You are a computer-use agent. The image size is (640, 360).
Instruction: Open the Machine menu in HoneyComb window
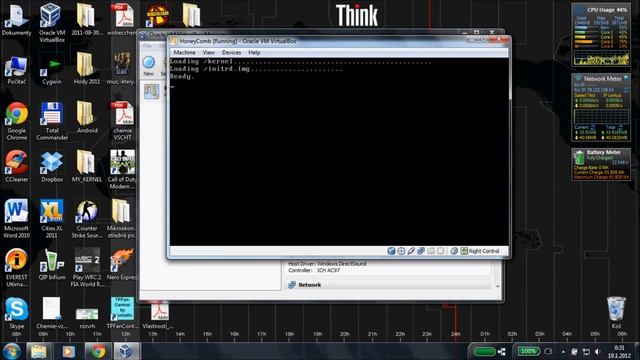(184, 53)
